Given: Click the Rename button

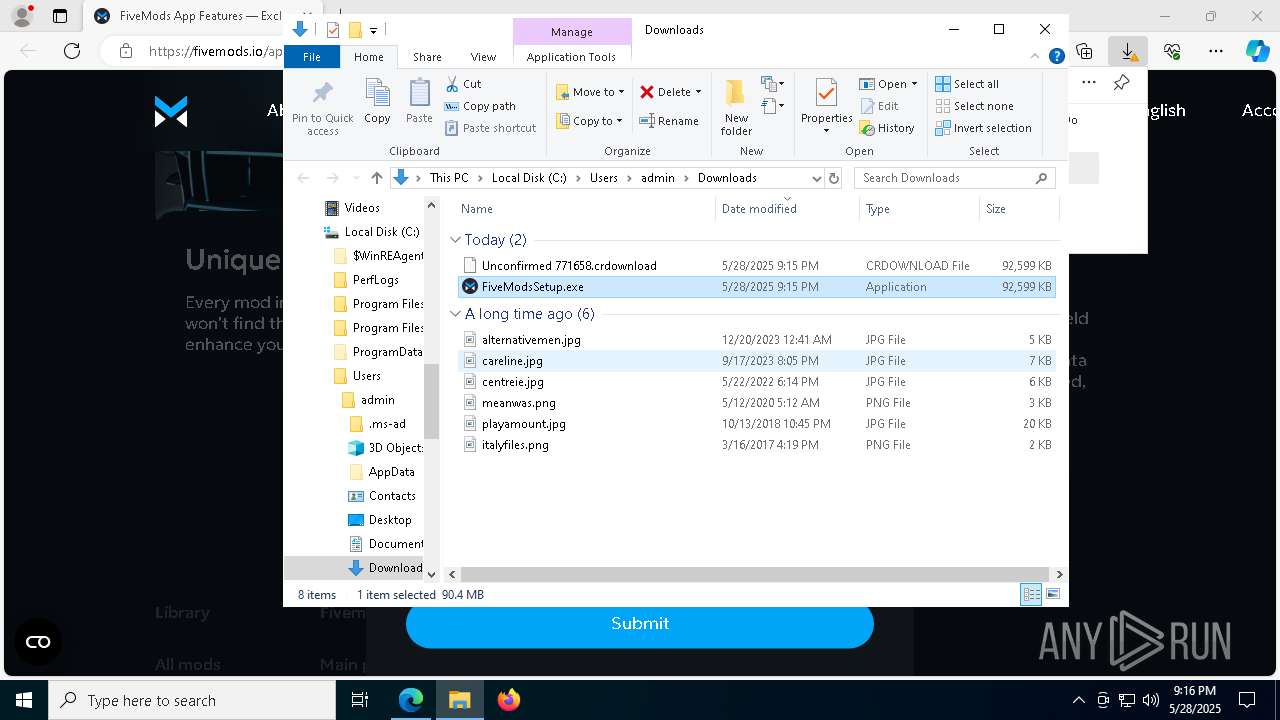Looking at the screenshot, I should point(669,121).
